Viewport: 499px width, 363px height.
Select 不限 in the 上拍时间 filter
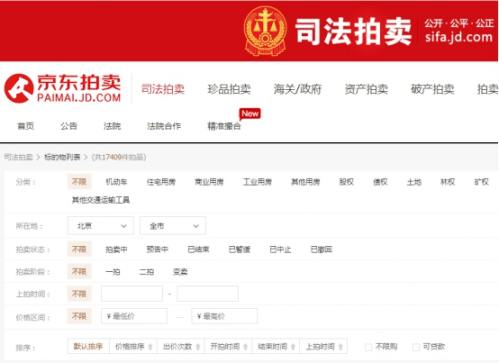[x=79, y=294]
